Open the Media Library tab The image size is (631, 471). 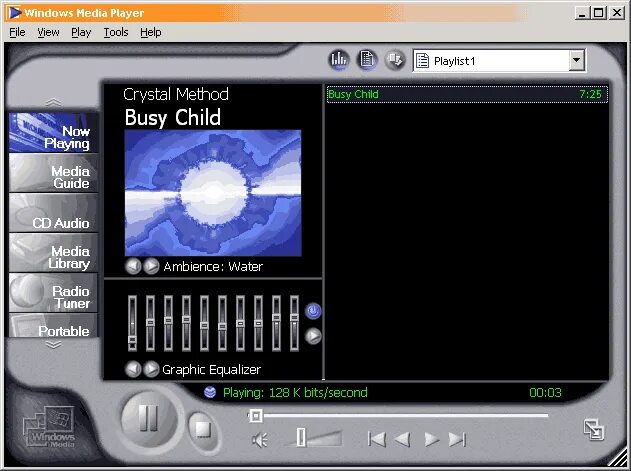pyautogui.click(x=54, y=253)
